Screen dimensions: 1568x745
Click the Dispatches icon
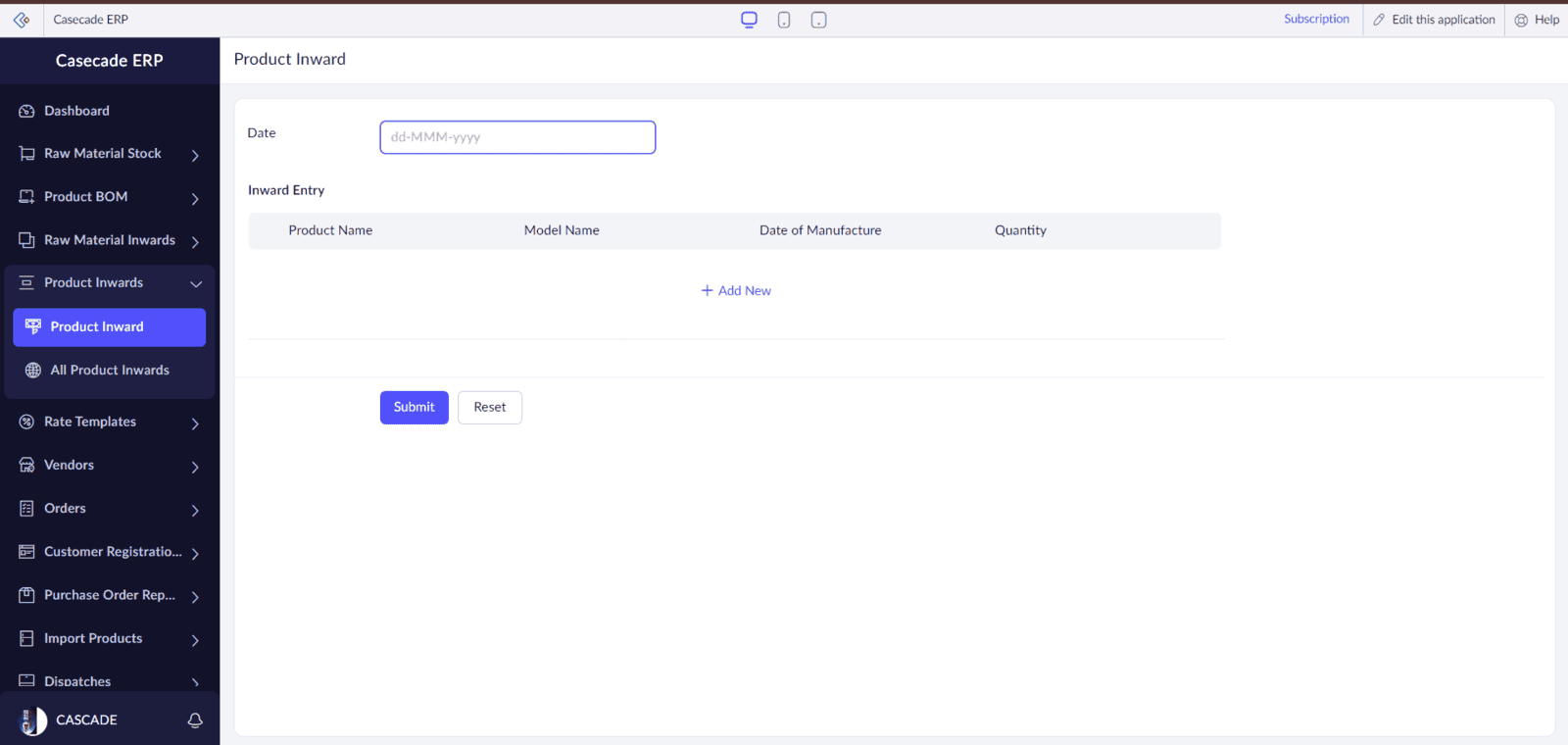pyautogui.click(x=26, y=681)
